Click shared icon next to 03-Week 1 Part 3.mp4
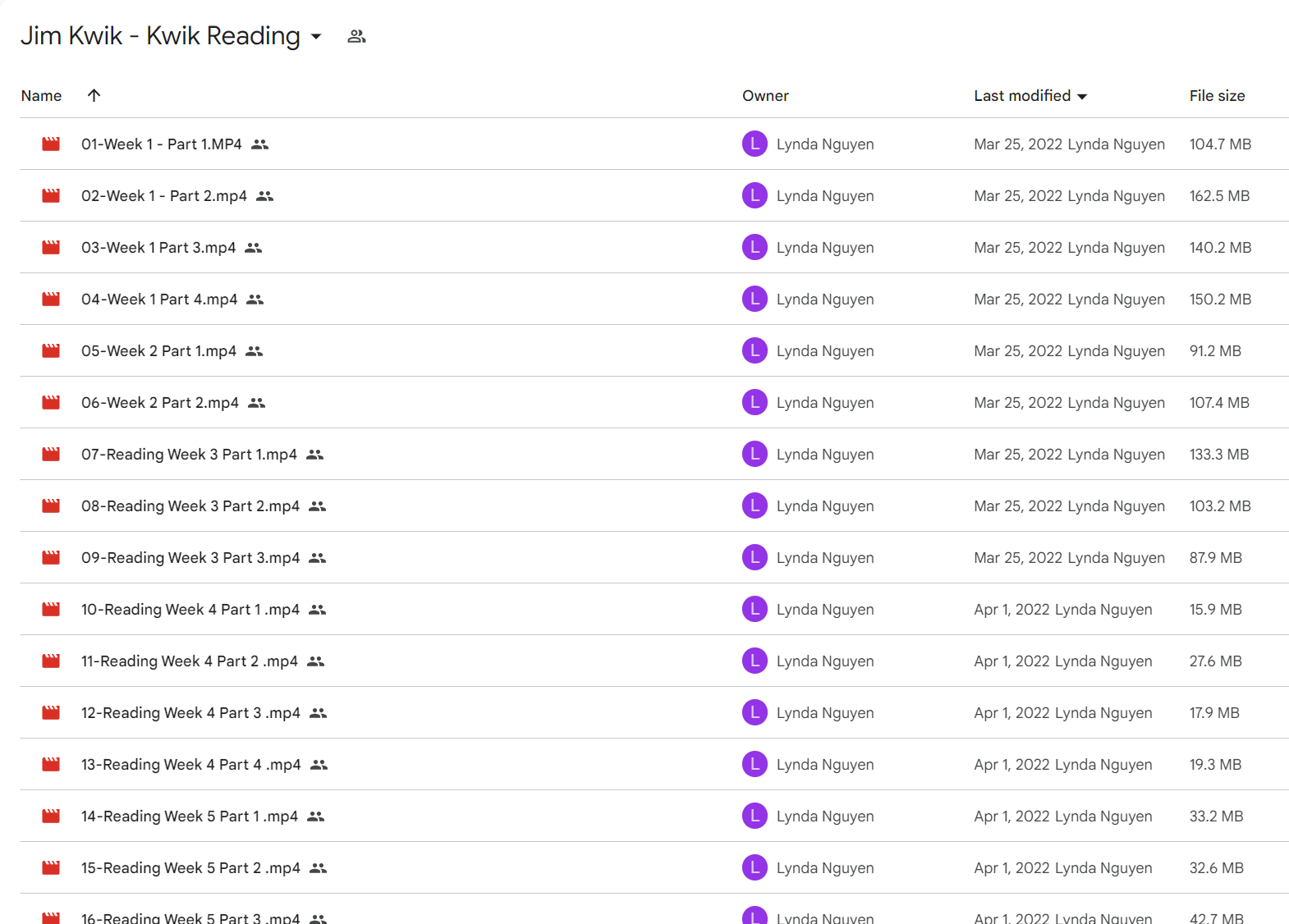Screen dimensions: 1289x924 pos(254,248)
